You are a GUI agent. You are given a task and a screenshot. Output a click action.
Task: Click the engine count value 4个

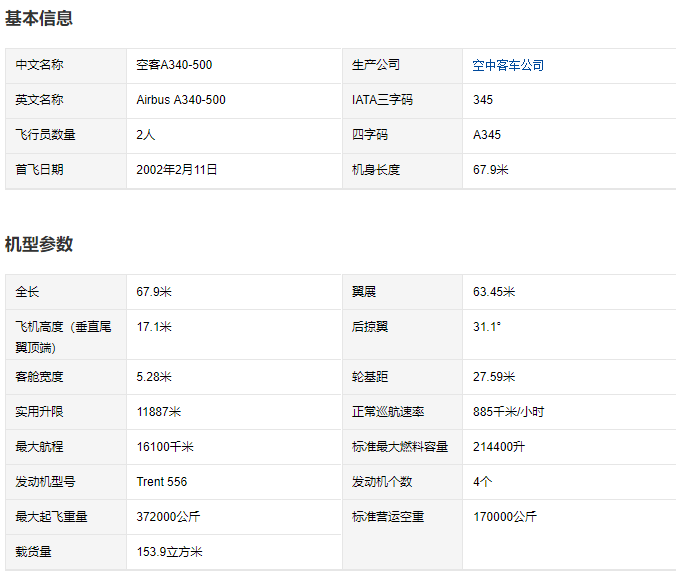pyautogui.click(x=482, y=481)
